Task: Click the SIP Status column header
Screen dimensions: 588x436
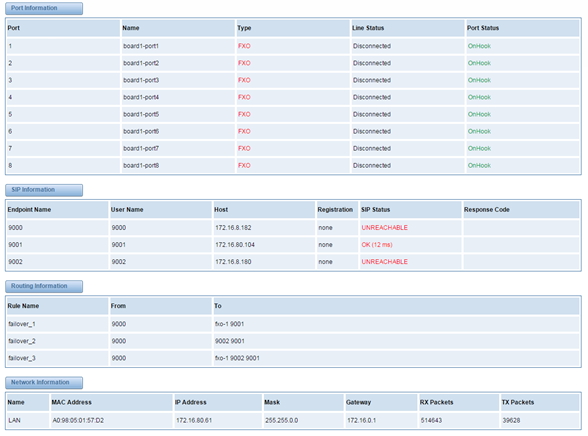Action: pyautogui.click(x=375, y=210)
